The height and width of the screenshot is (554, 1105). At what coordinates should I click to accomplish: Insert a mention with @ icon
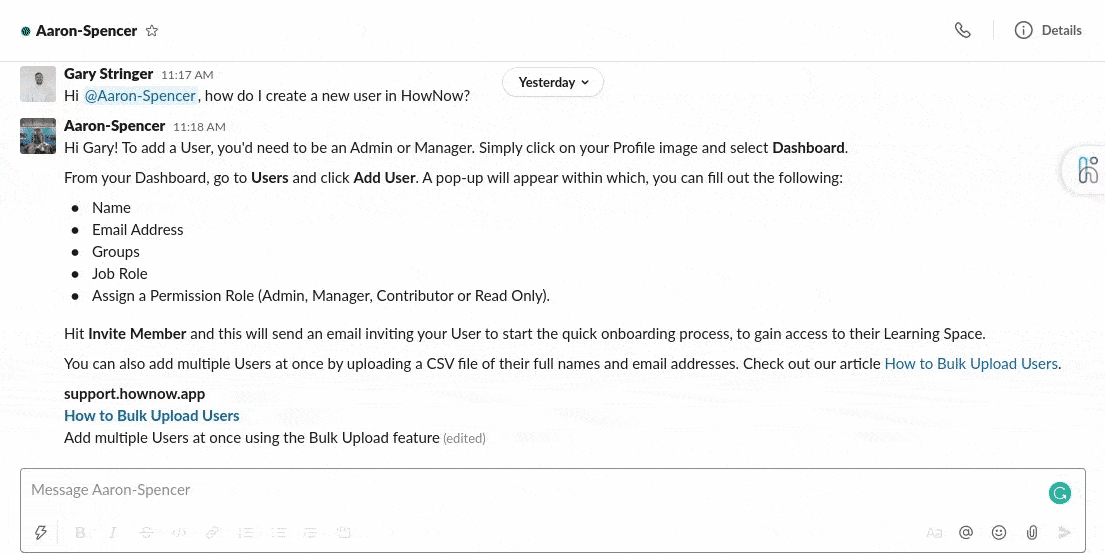(x=966, y=533)
